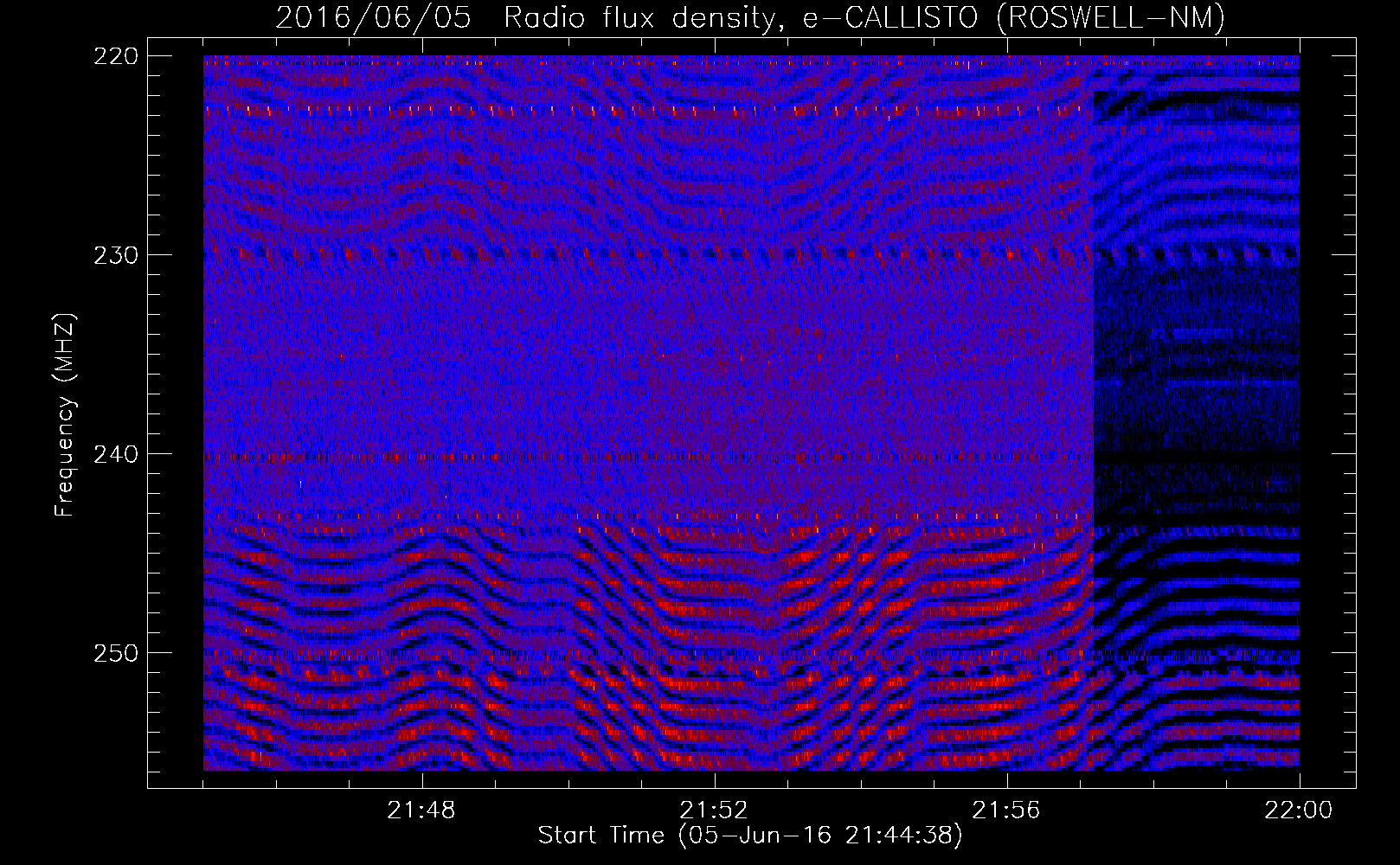Viewport: 1400px width, 865px height.
Task: Click the 'Start Time (05-Jun-16 21:44:38)' label
Action: pyautogui.click(x=750, y=836)
